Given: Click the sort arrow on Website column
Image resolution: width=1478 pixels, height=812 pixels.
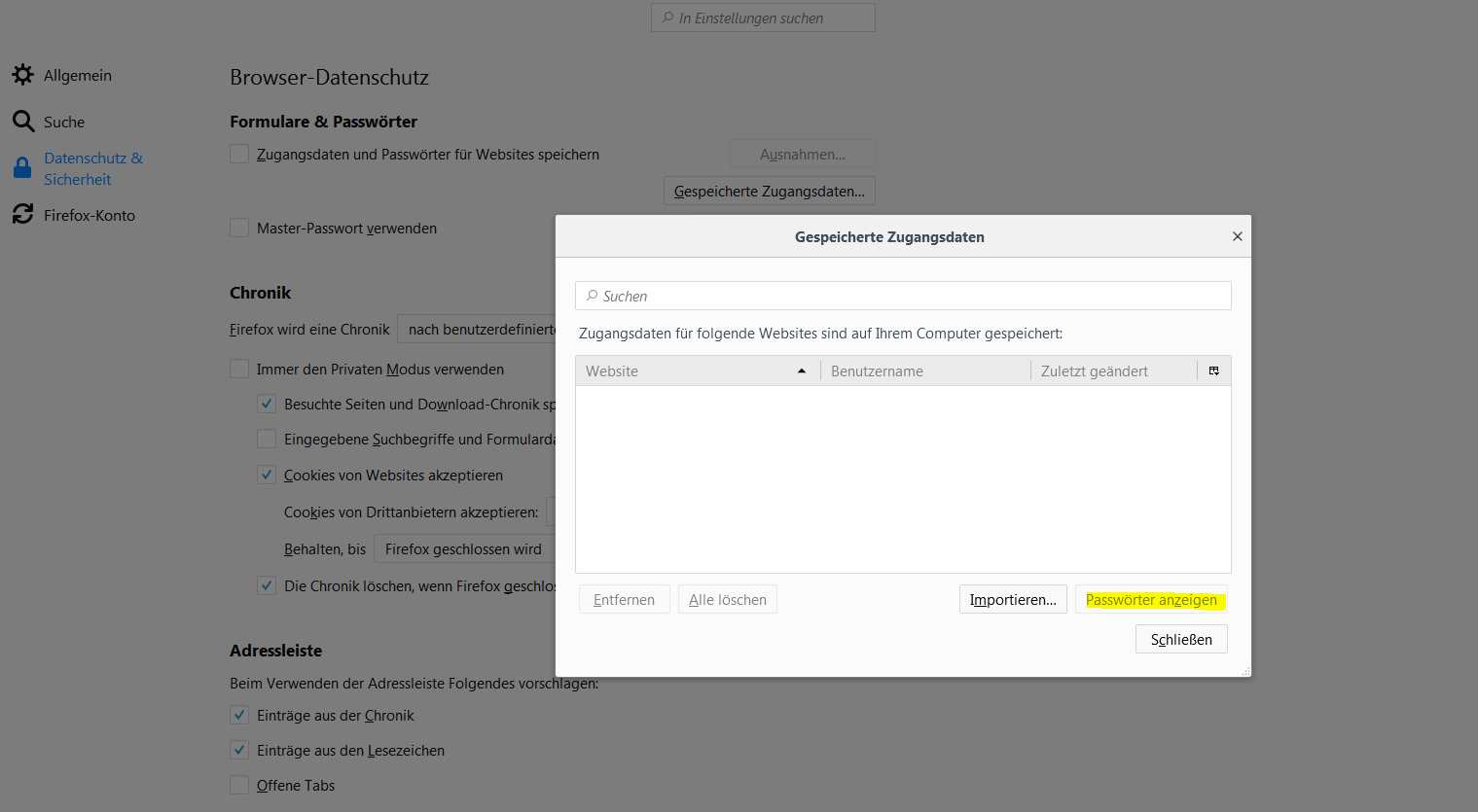Looking at the screenshot, I should pos(802,371).
